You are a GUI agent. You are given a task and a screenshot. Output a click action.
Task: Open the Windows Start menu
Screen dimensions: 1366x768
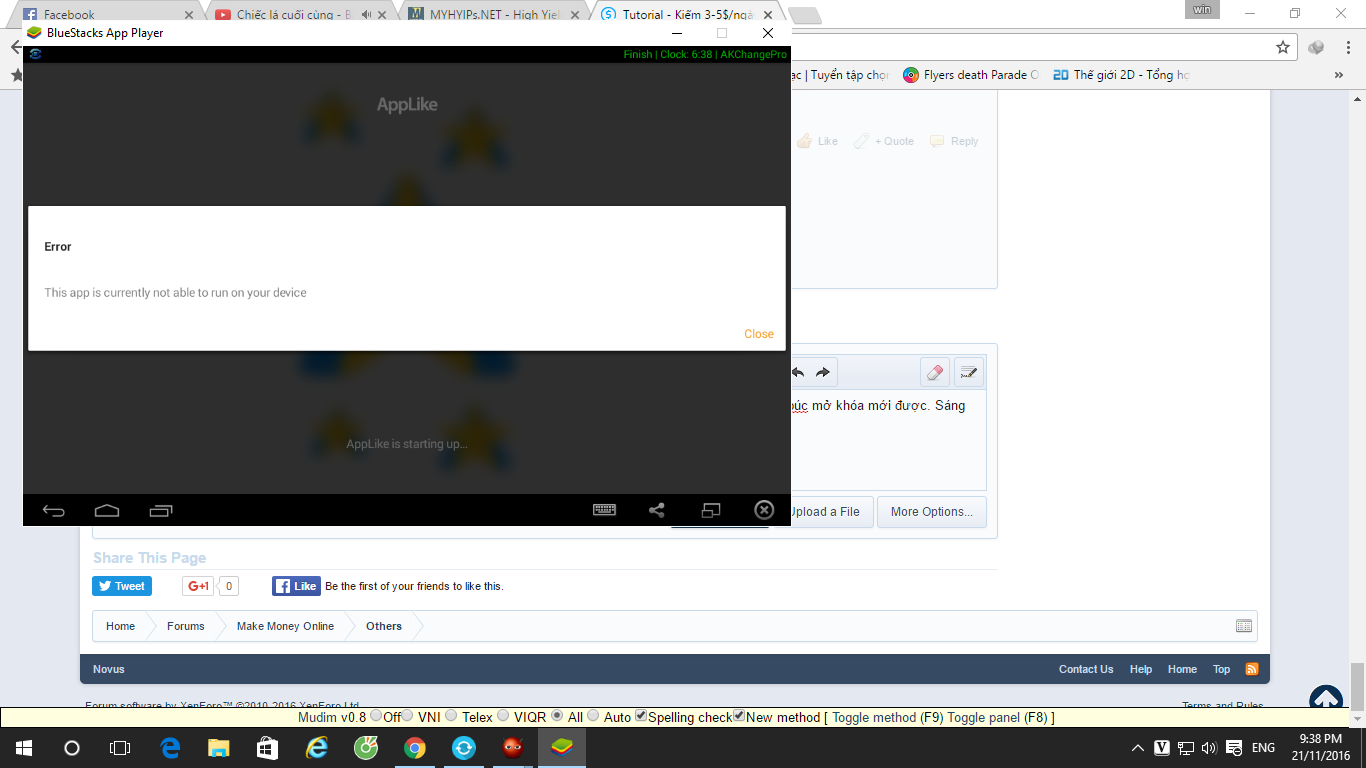[23, 747]
